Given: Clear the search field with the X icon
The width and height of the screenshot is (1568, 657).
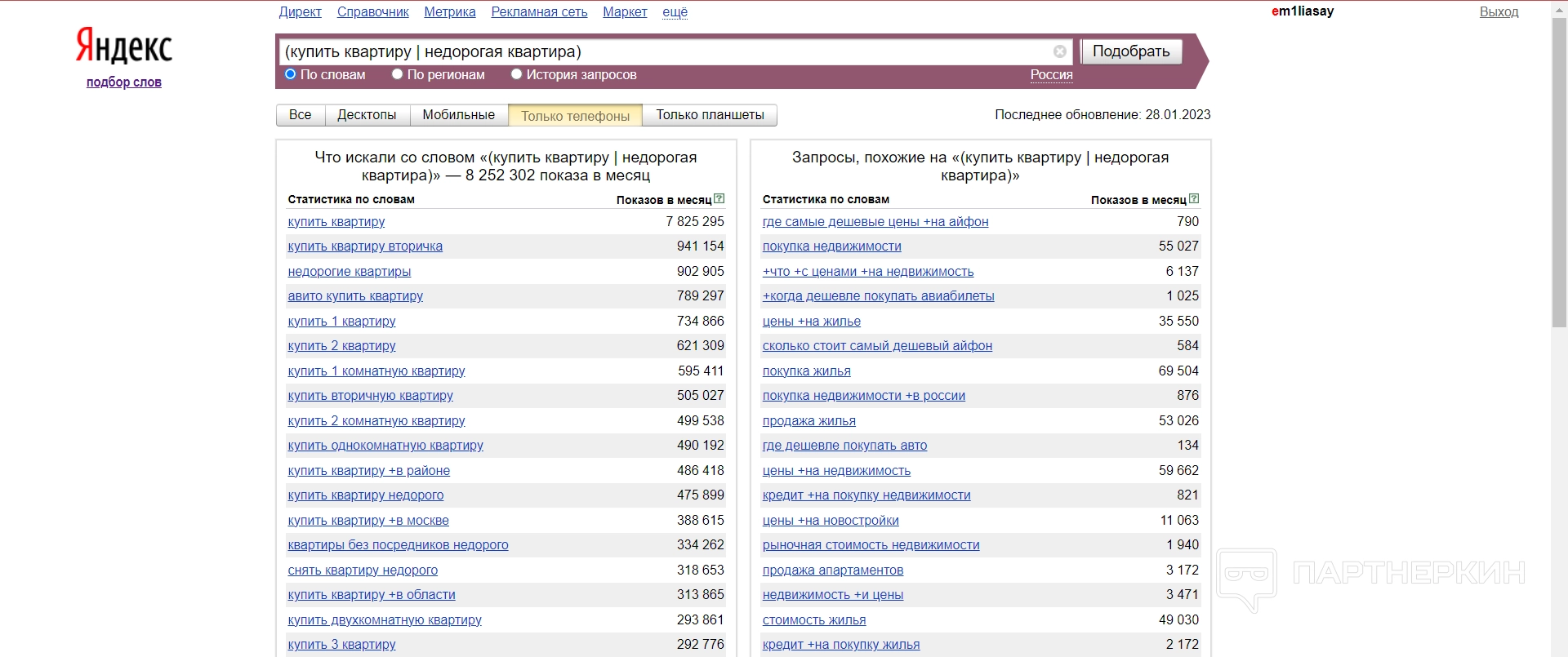Looking at the screenshot, I should coord(1059,51).
